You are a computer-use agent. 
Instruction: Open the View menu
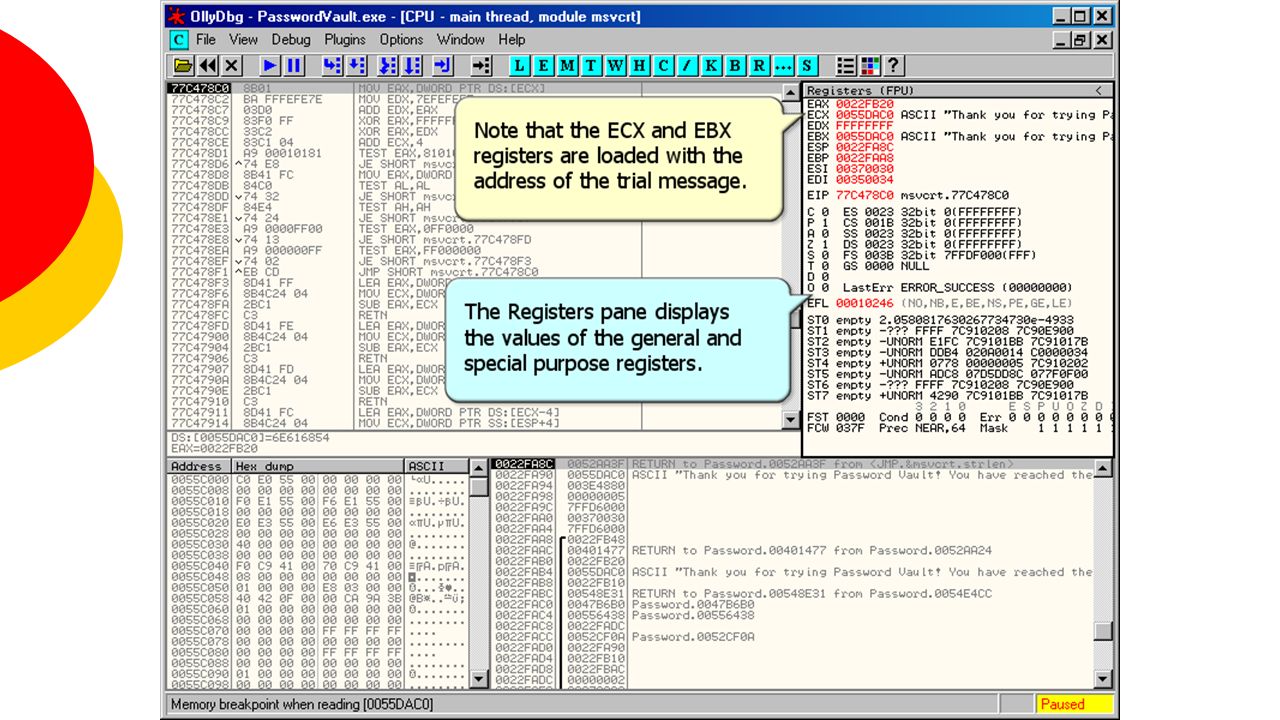pos(243,40)
